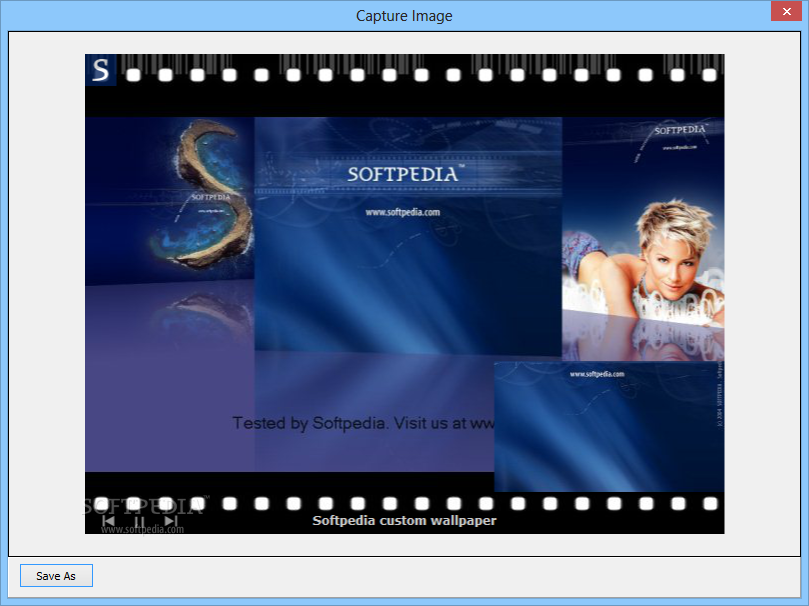809x606 pixels.
Task: Click the 'Softpedia custom wallpaper' caption
Action: (404, 520)
